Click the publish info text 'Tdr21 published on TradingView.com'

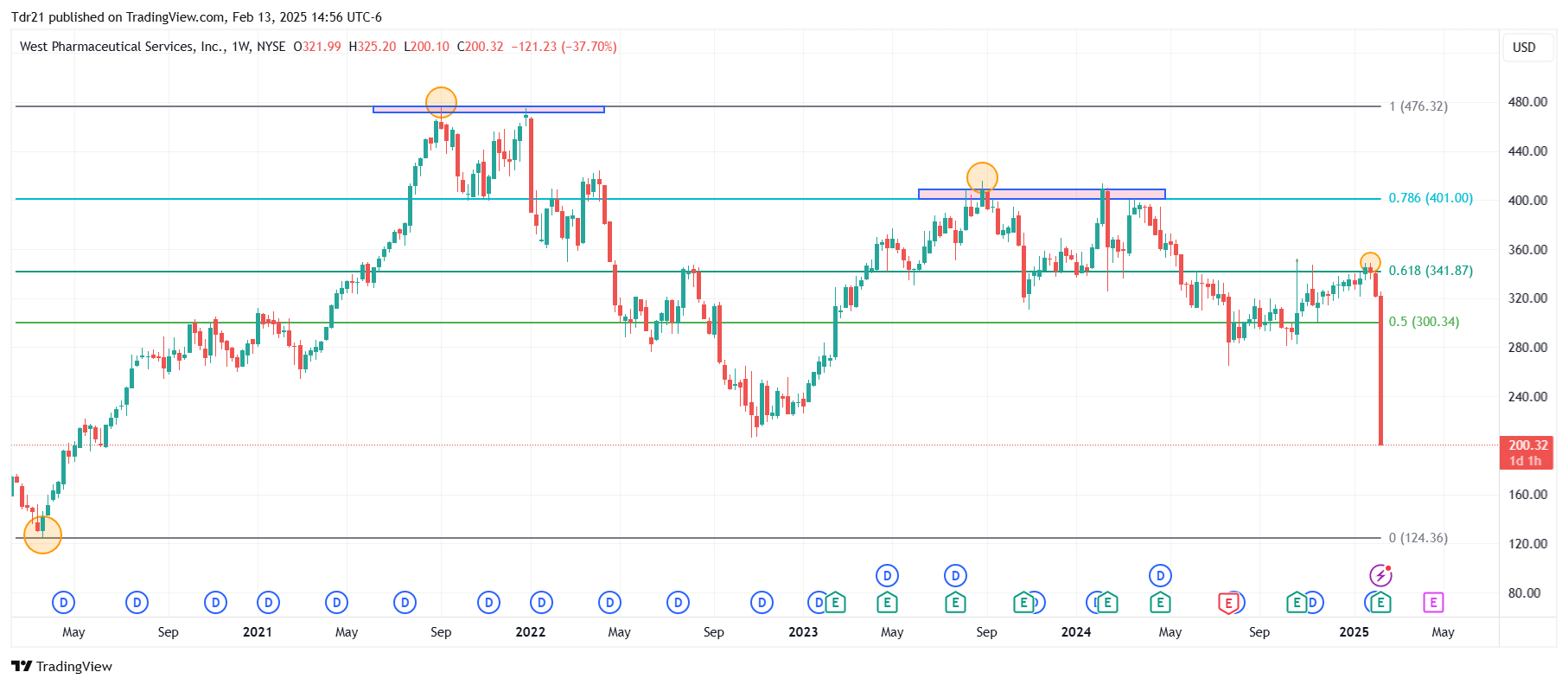[x=118, y=17]
